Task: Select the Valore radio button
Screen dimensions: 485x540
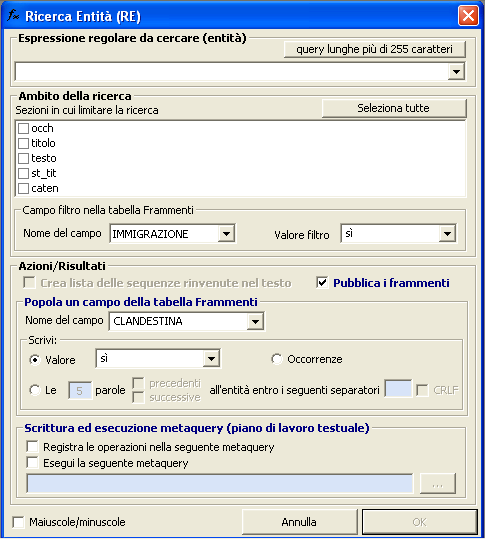Action: (35, 360)
